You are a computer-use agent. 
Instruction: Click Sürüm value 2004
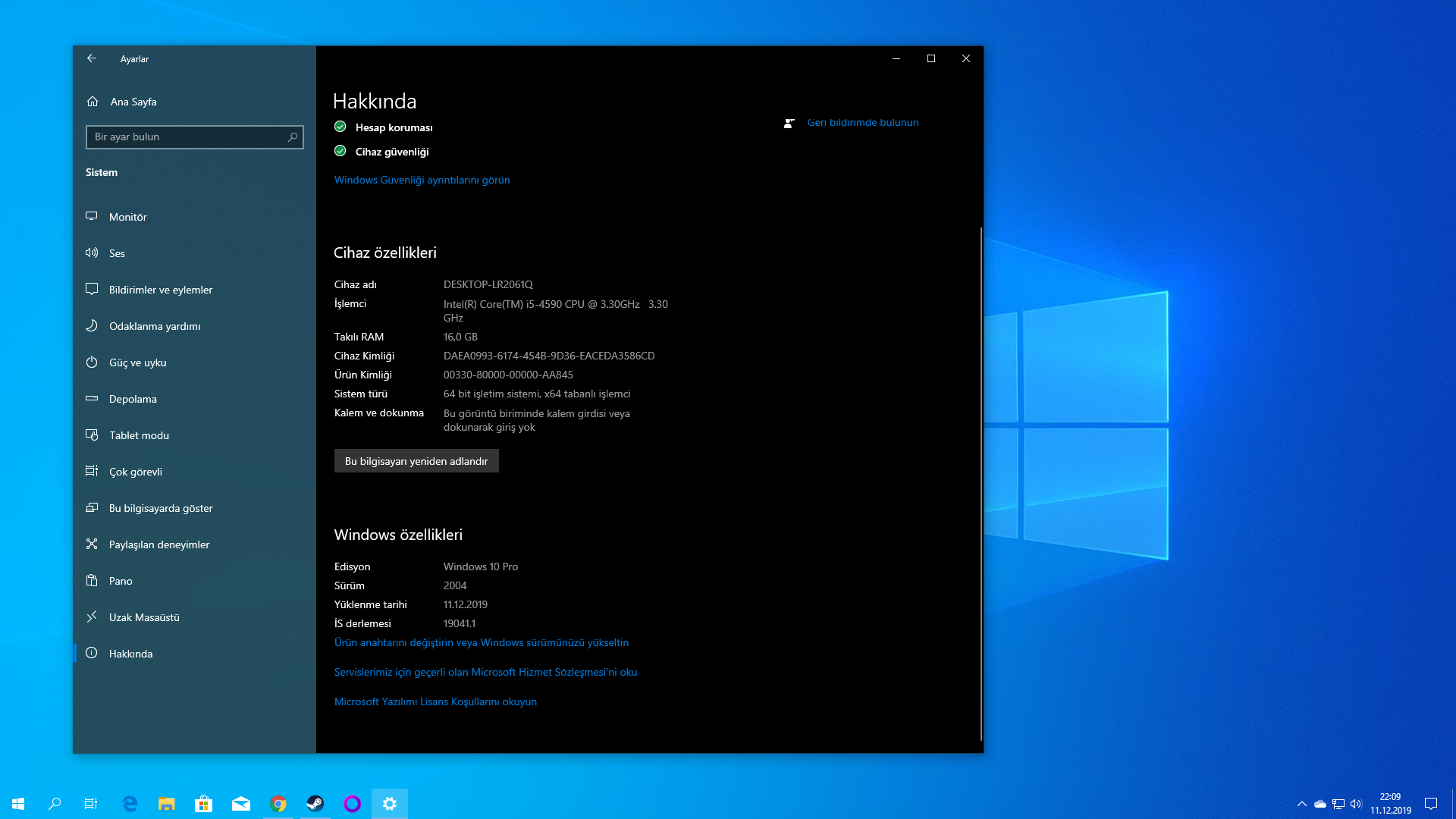pos(455,585)
